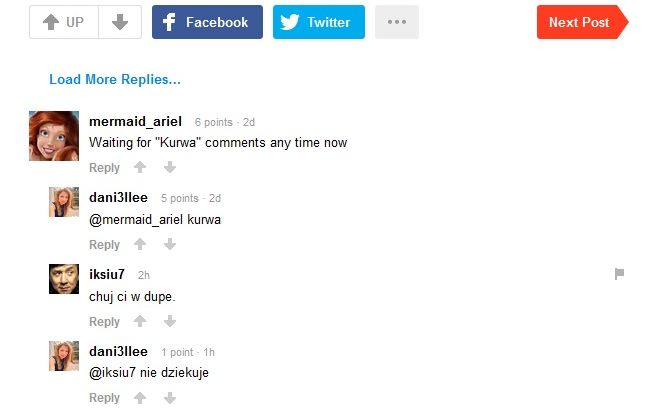The image size is (652, 411).
Task: Open mermaid_ariel's profile via username
Action: [135, 121]
